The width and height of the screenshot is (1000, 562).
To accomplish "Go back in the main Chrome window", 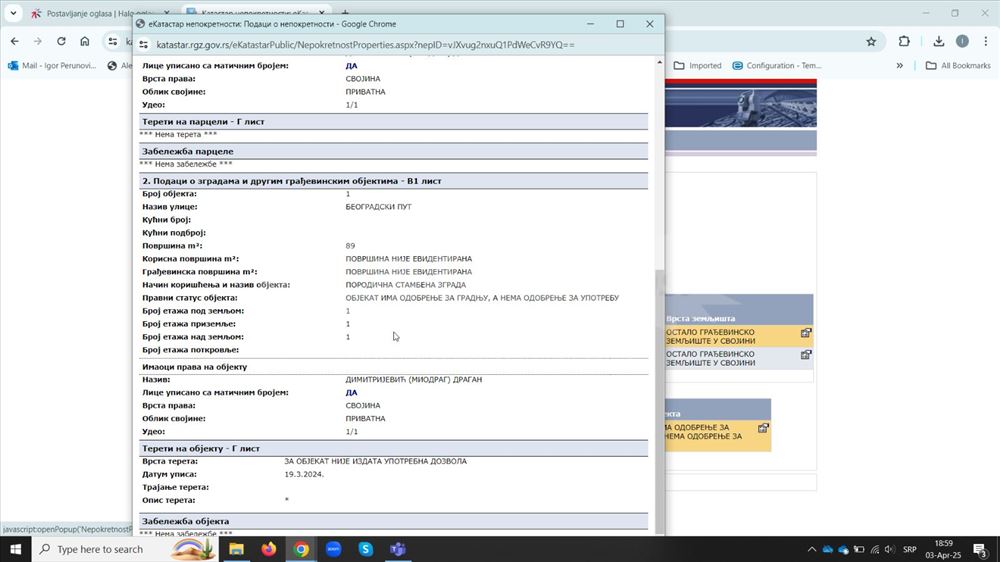I will [x=15, y=41].
